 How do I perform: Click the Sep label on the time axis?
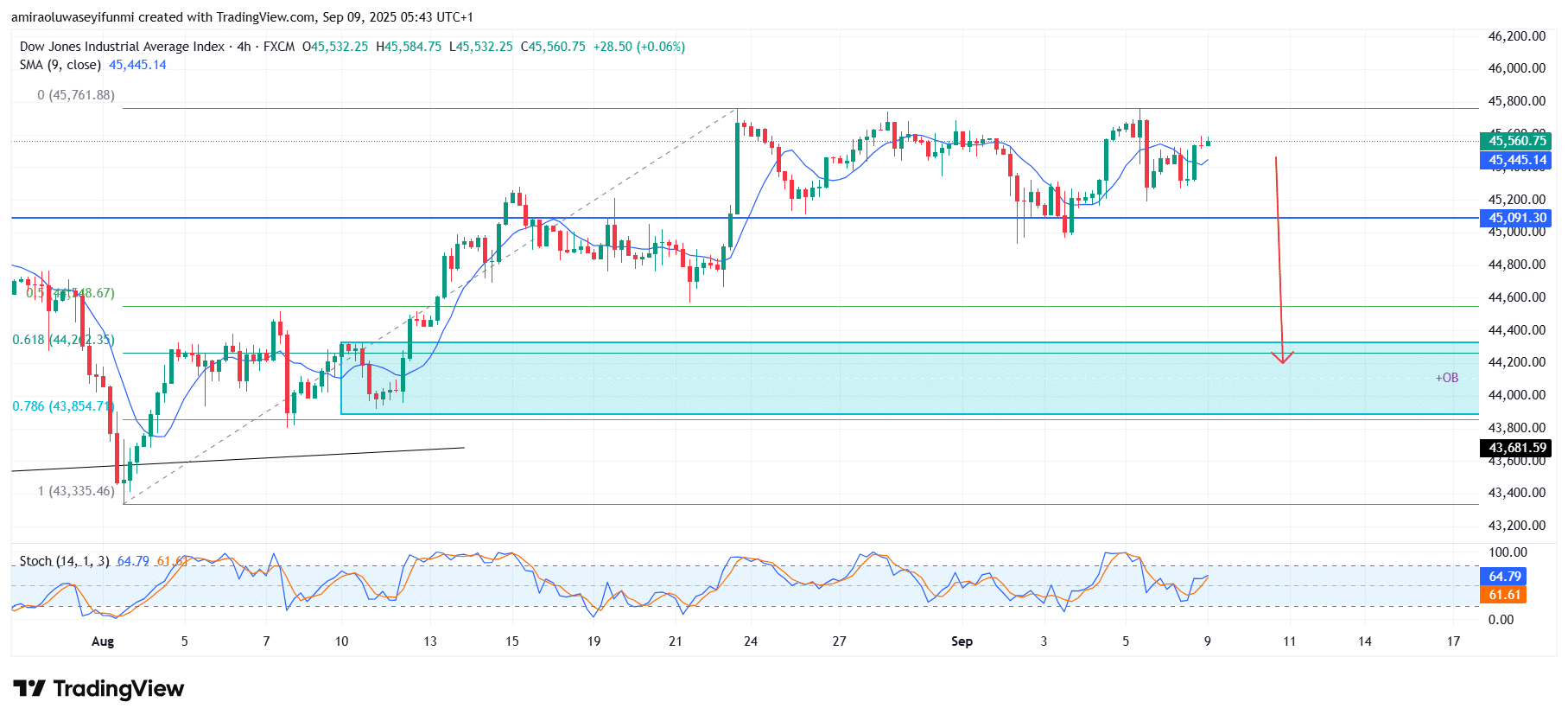(962, 641)
